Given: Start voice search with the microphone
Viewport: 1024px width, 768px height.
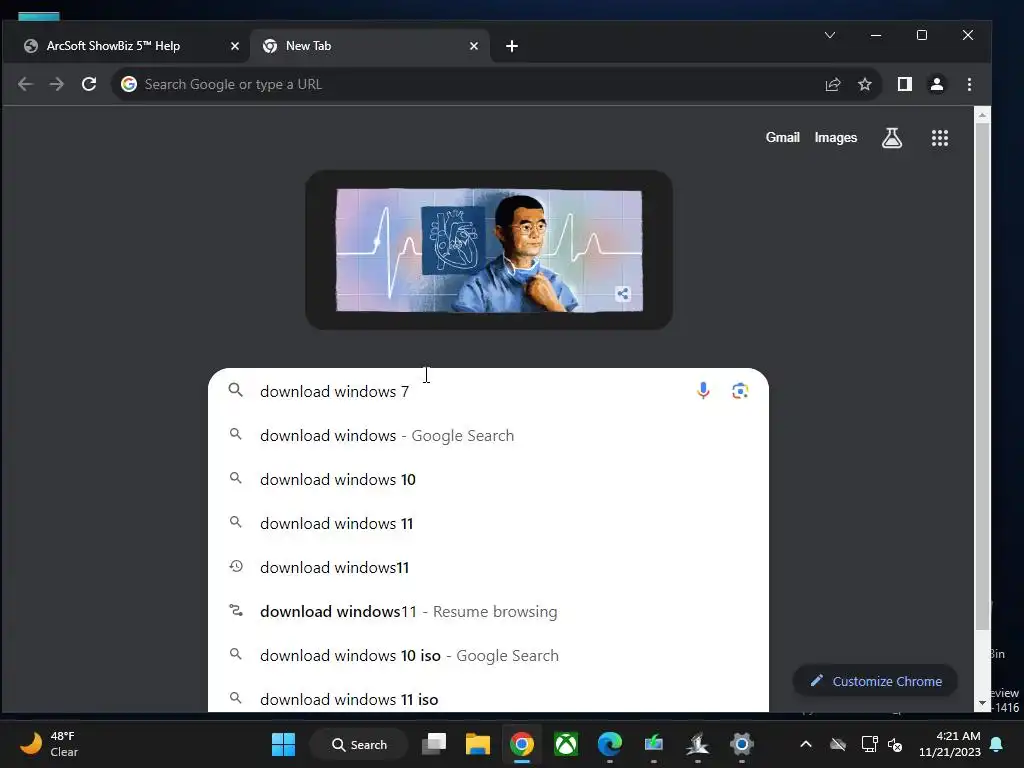Looking at the screenshot, I should point(703,391).
